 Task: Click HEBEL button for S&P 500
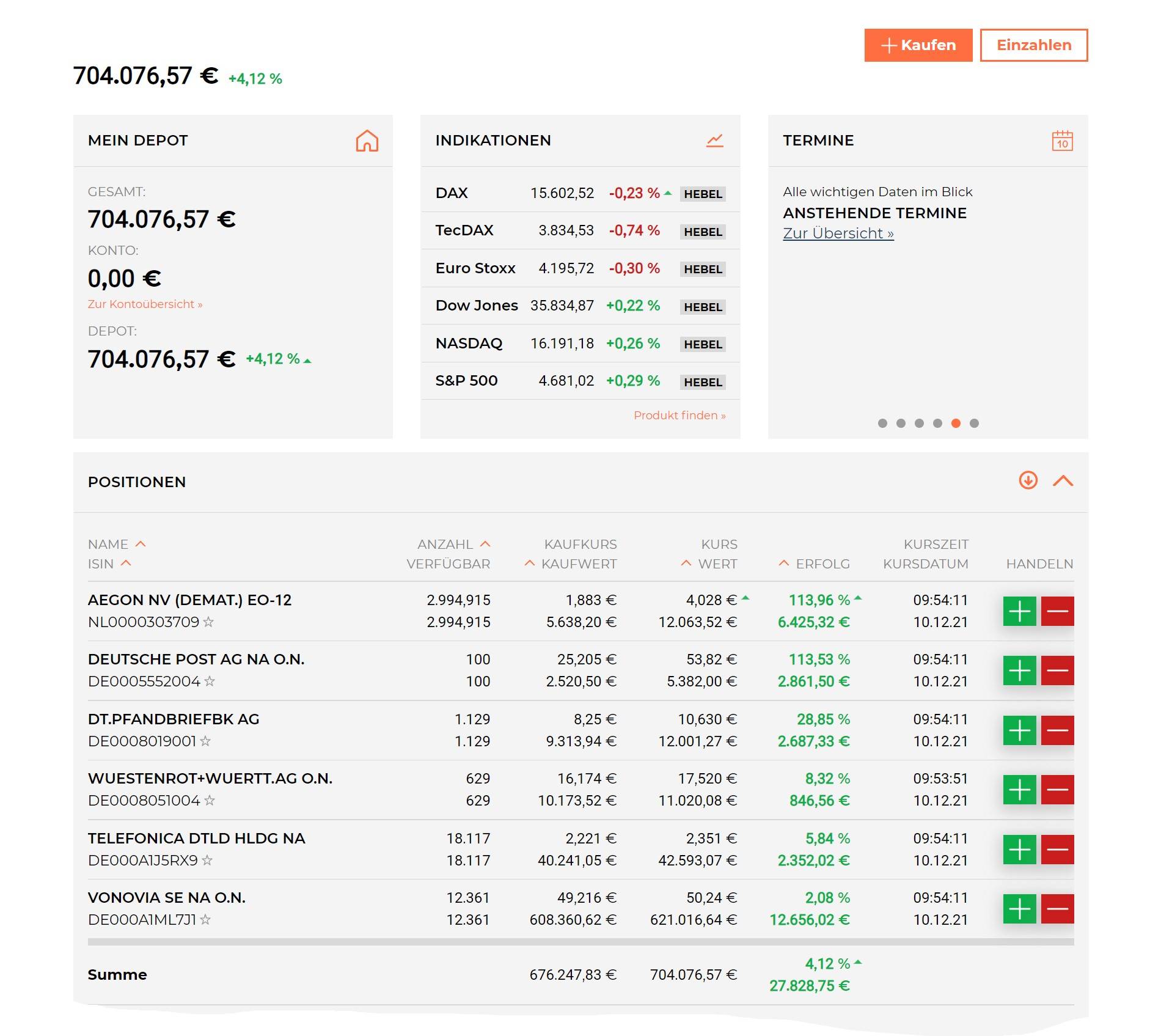[x=703, y=382]
